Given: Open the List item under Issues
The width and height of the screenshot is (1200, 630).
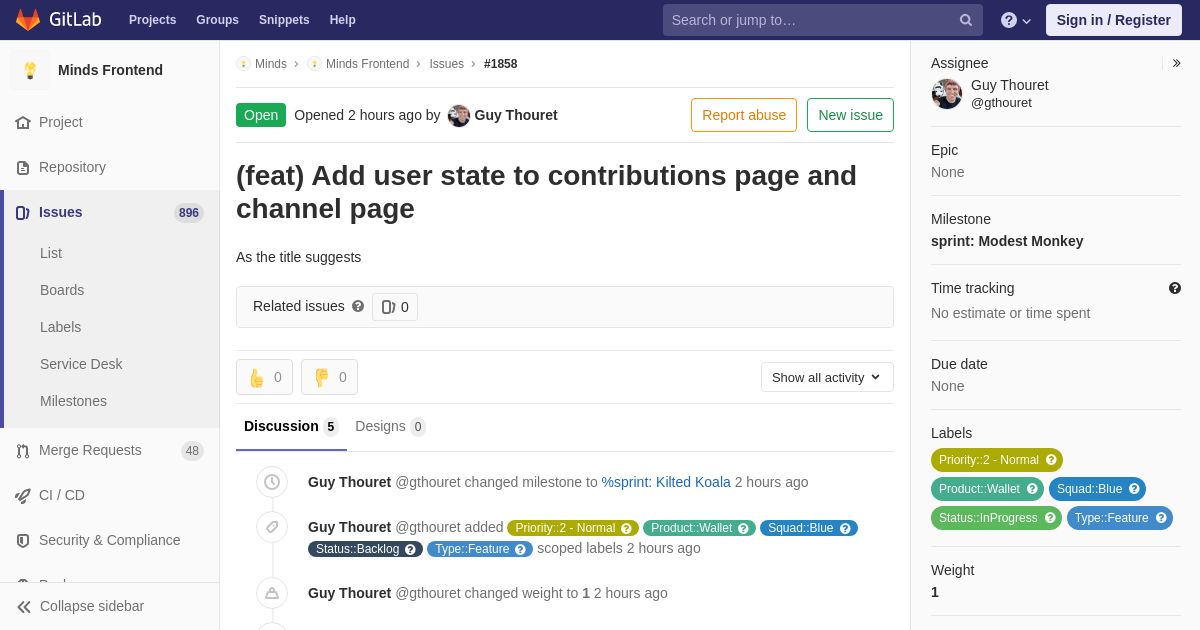Looking at the screenshot, I should point(51,253).
